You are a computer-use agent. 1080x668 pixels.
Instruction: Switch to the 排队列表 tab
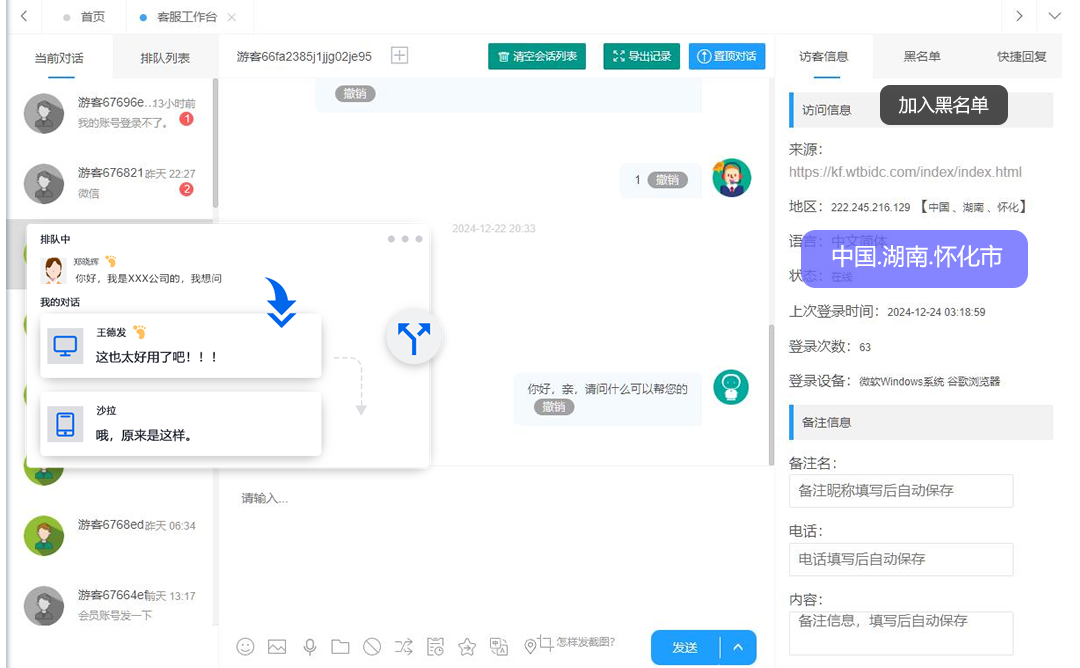165,59
